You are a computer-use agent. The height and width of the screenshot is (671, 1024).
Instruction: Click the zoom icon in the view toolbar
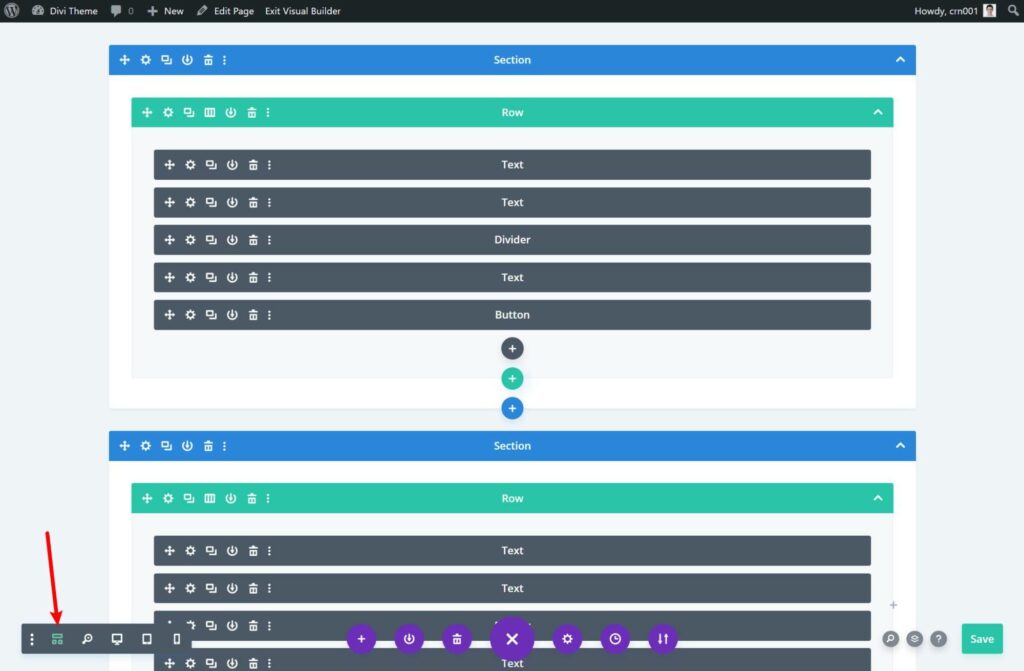point(87,639)
